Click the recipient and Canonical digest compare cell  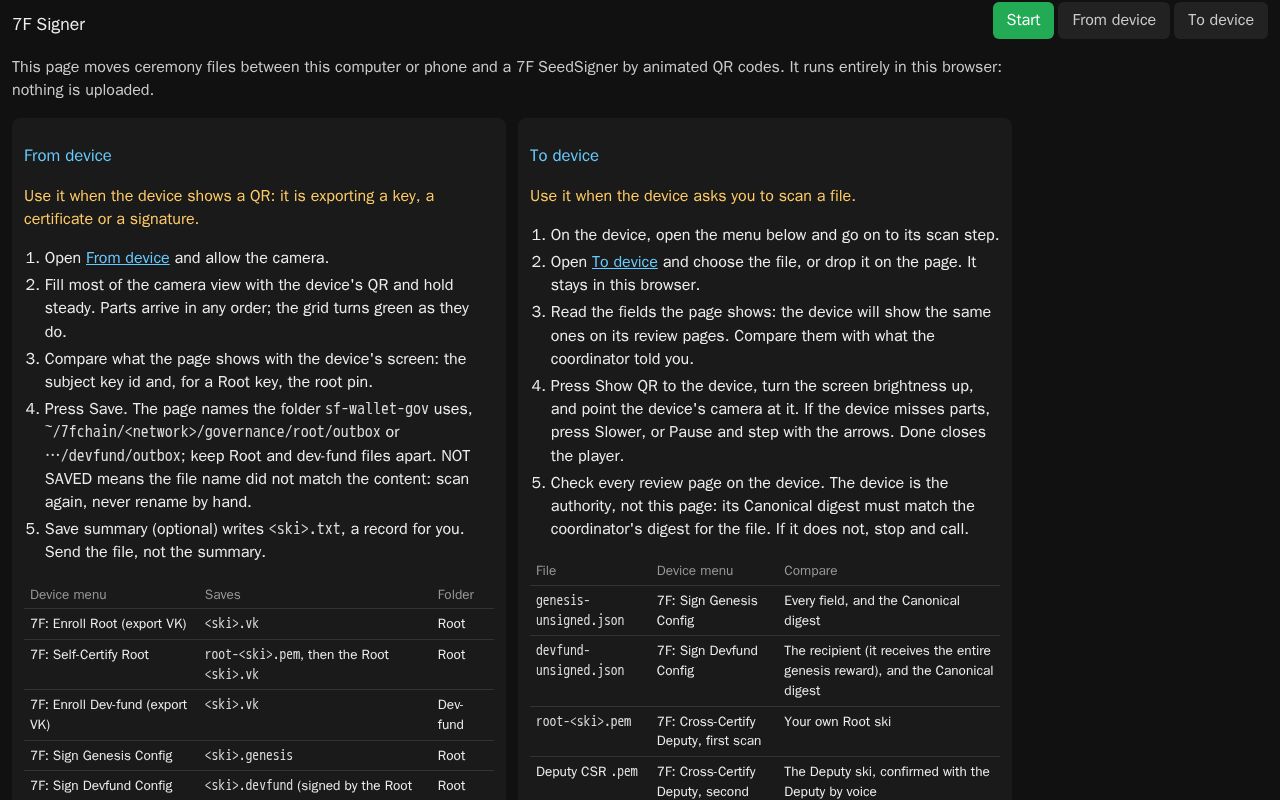[889, 671]
